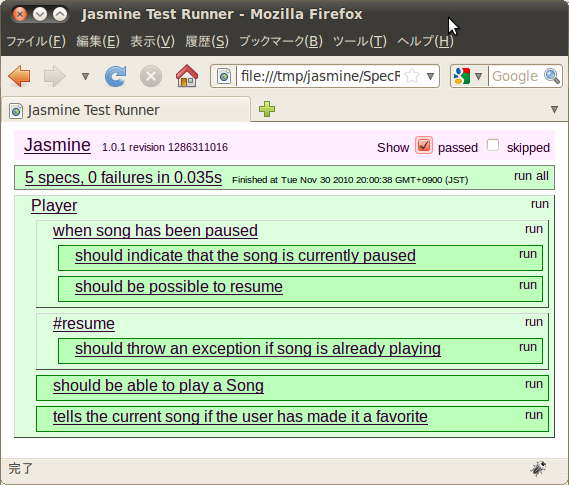569x485 pixels.
Task: Open the ファイル(F) menu
Action: click(36, 41)
